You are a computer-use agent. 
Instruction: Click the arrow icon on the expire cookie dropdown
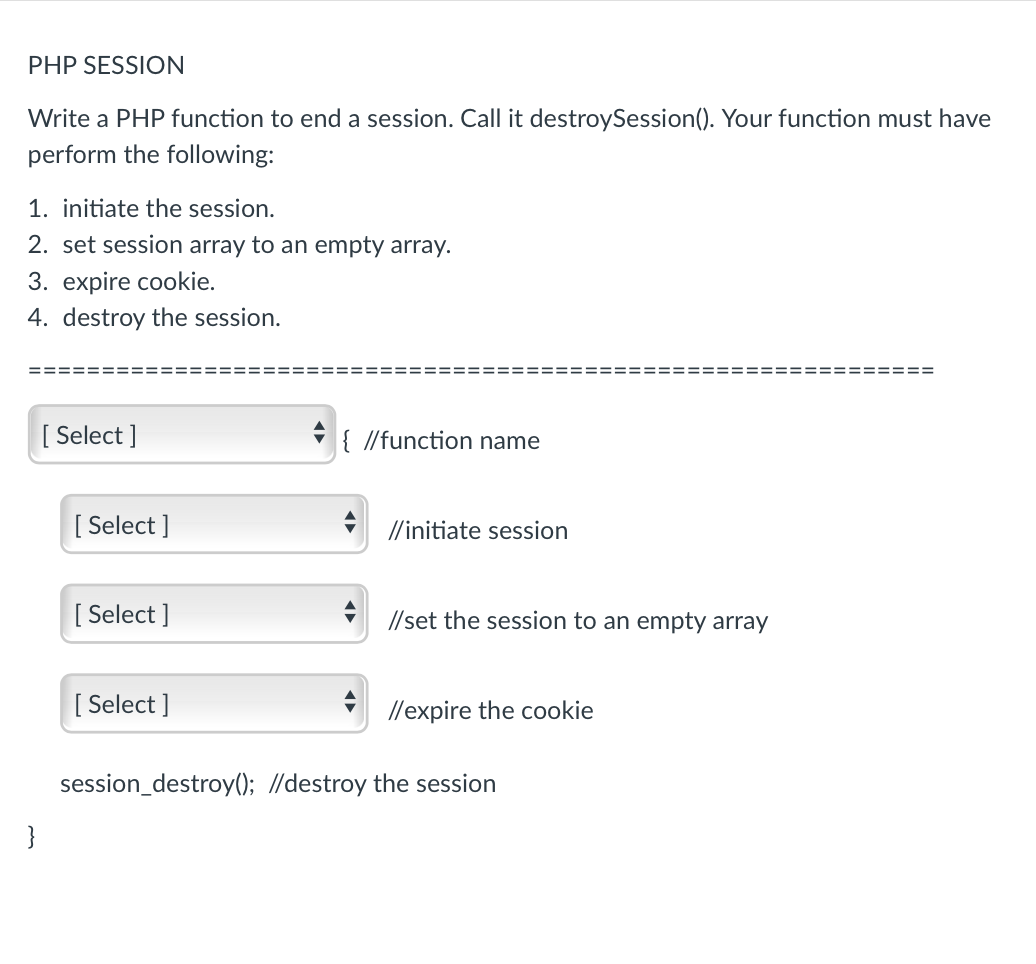click(351, 701)
